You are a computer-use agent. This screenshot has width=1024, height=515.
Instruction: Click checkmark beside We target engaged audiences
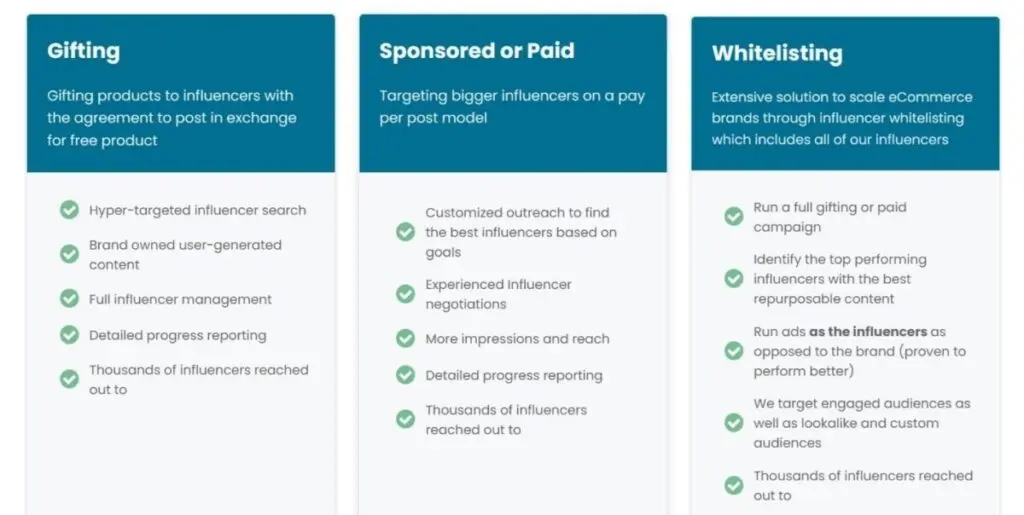(734, 423)
